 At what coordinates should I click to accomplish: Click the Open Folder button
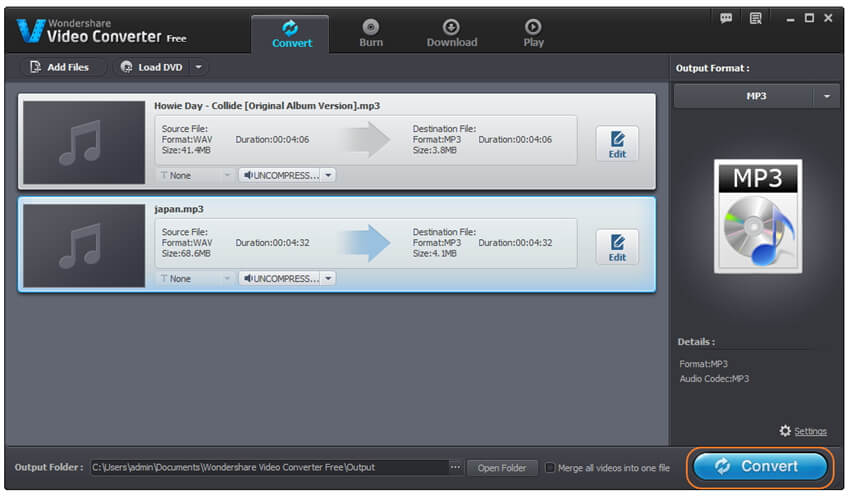tap(501, 468)
